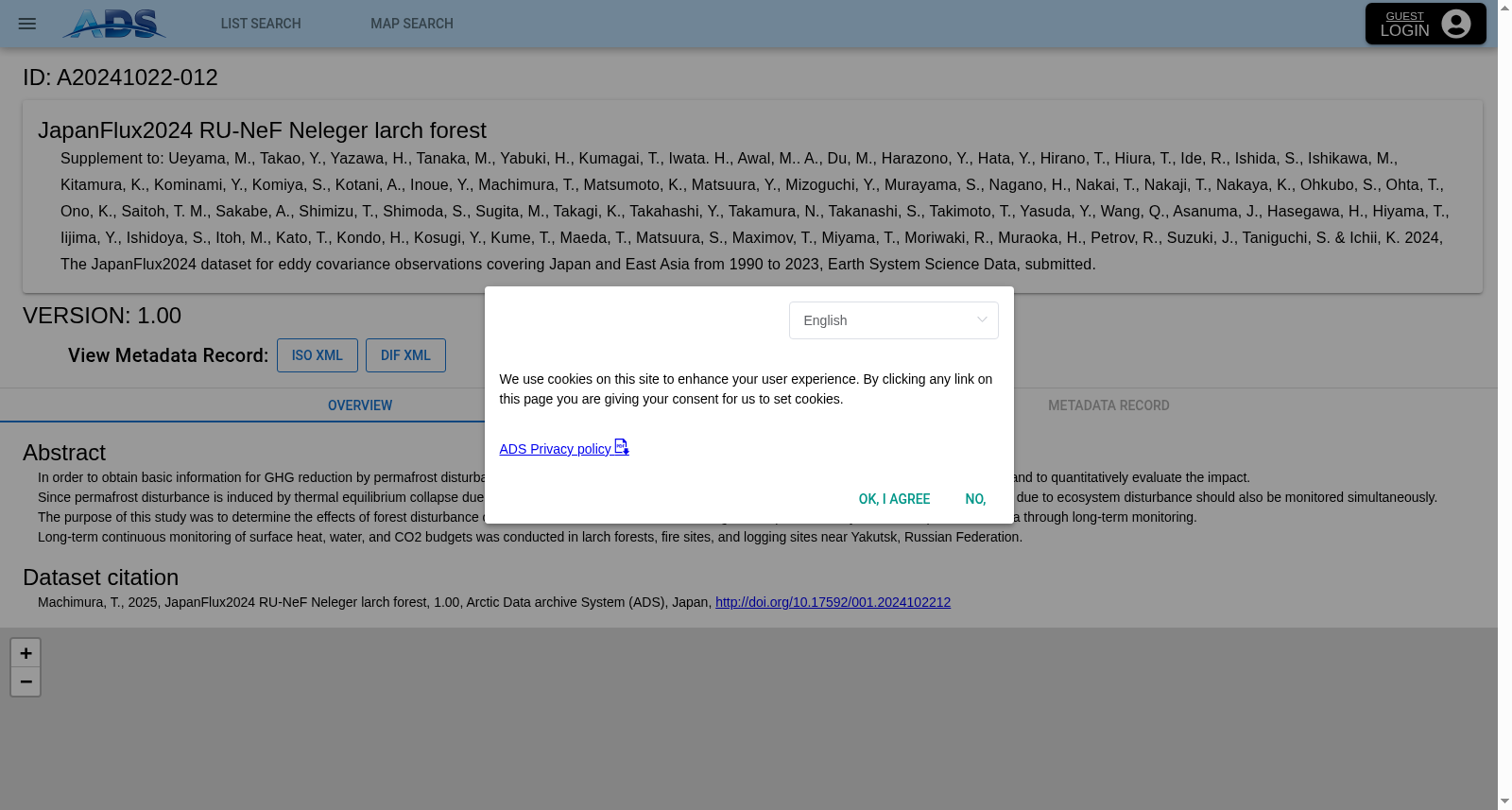This screenshot has width=1512, height=810.
Task: View the DIF XML metadata record
Action: click(405, 355)
